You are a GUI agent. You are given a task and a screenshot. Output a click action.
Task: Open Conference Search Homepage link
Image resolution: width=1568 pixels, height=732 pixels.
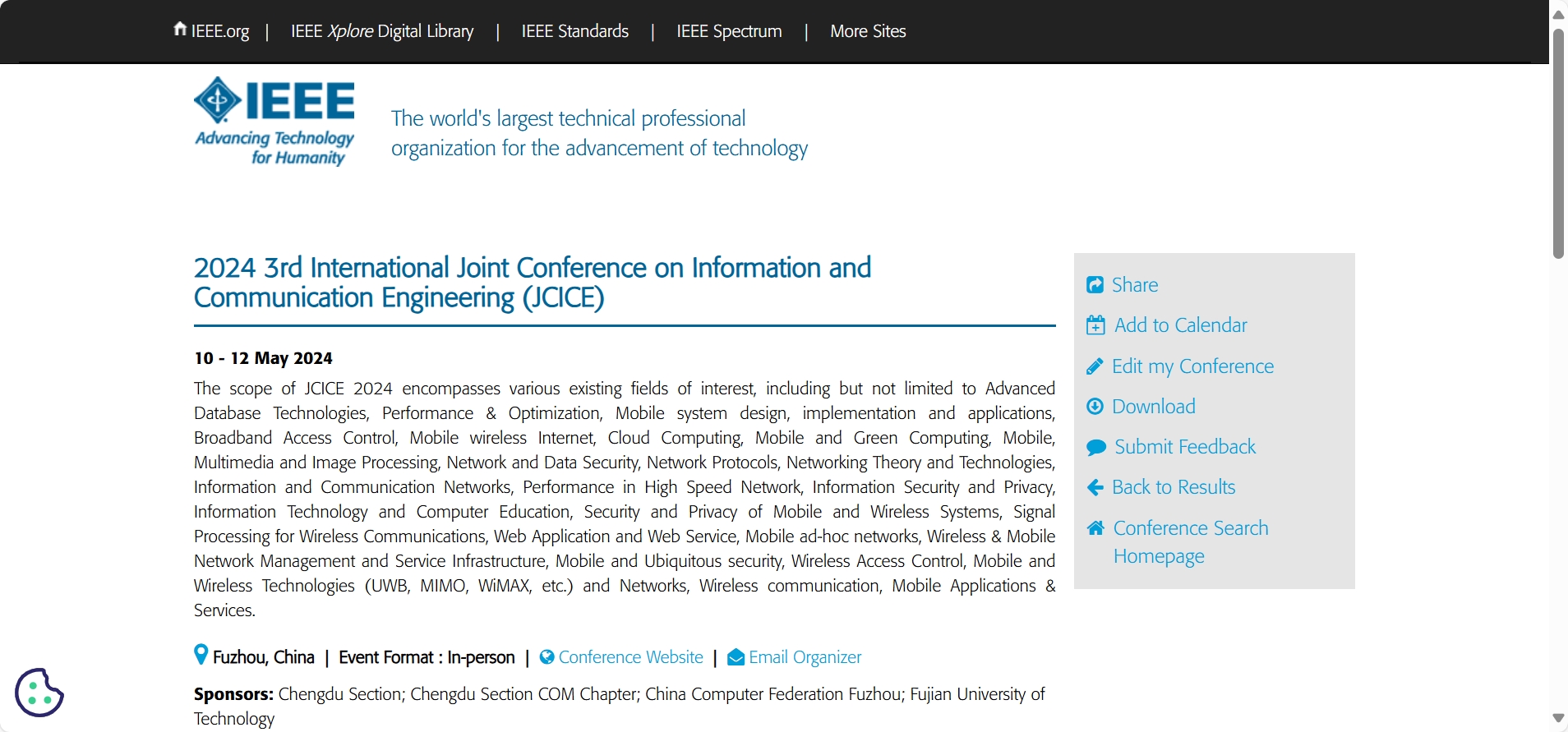1191,542
